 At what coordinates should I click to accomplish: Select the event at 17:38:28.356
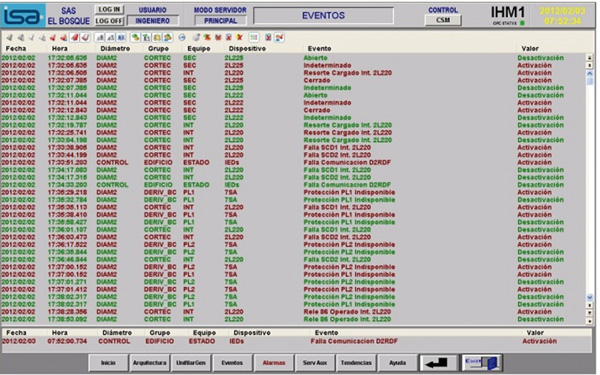pos(292,312)
